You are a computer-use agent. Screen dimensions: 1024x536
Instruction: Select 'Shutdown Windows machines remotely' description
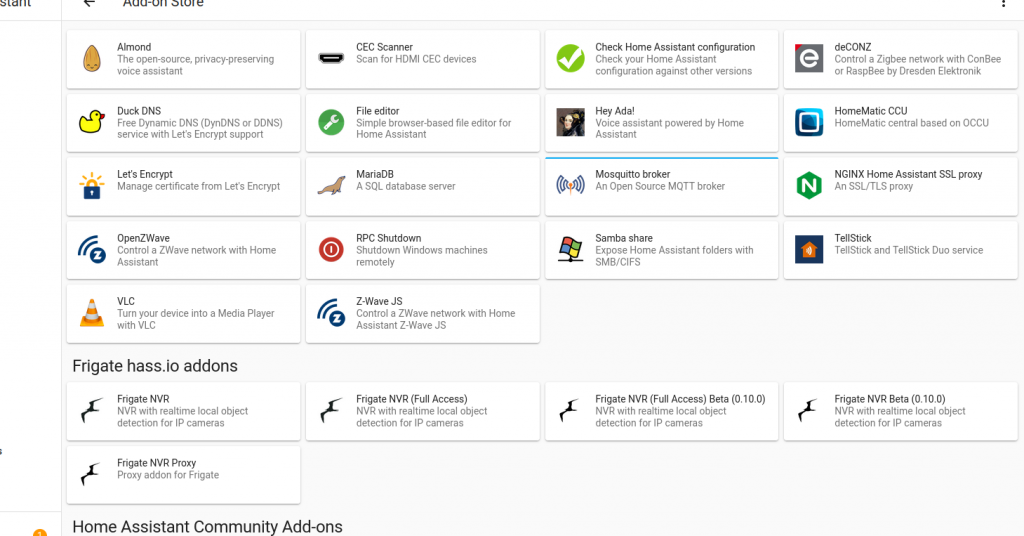421,256
